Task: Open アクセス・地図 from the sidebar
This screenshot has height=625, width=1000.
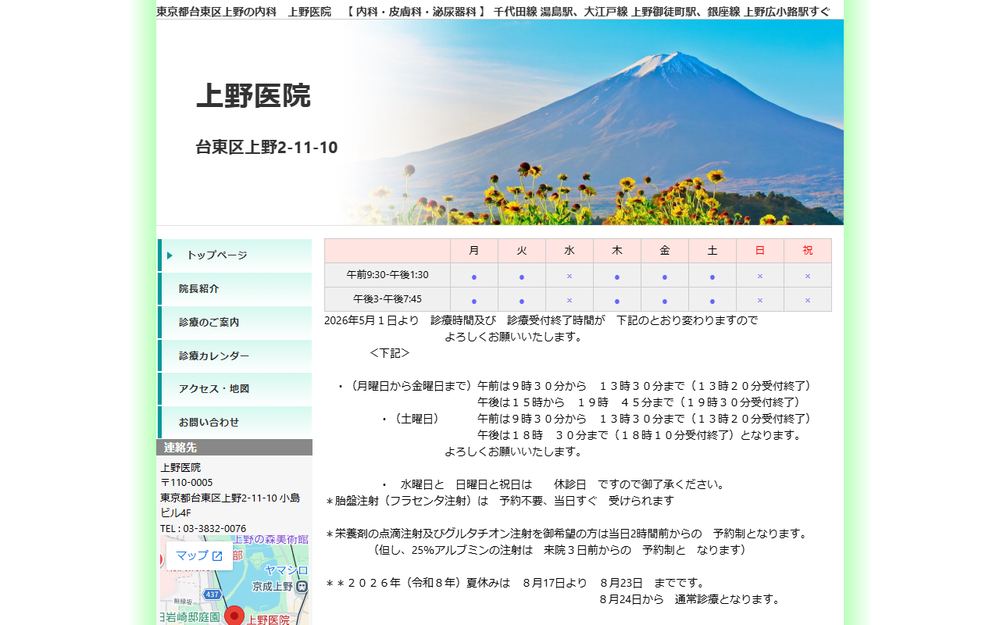Action: tap(235, 389)
